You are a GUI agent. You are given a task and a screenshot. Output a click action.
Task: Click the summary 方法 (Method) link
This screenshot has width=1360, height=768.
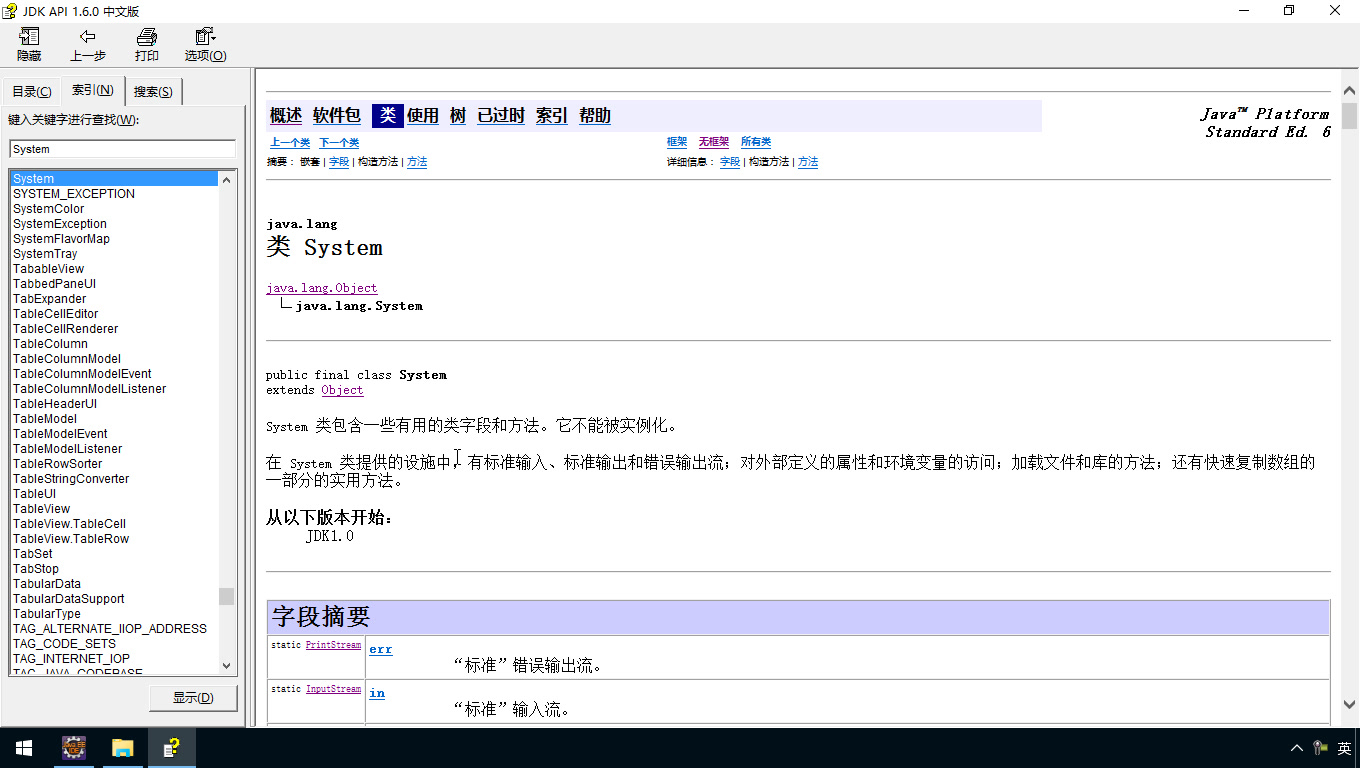(417, 162)
